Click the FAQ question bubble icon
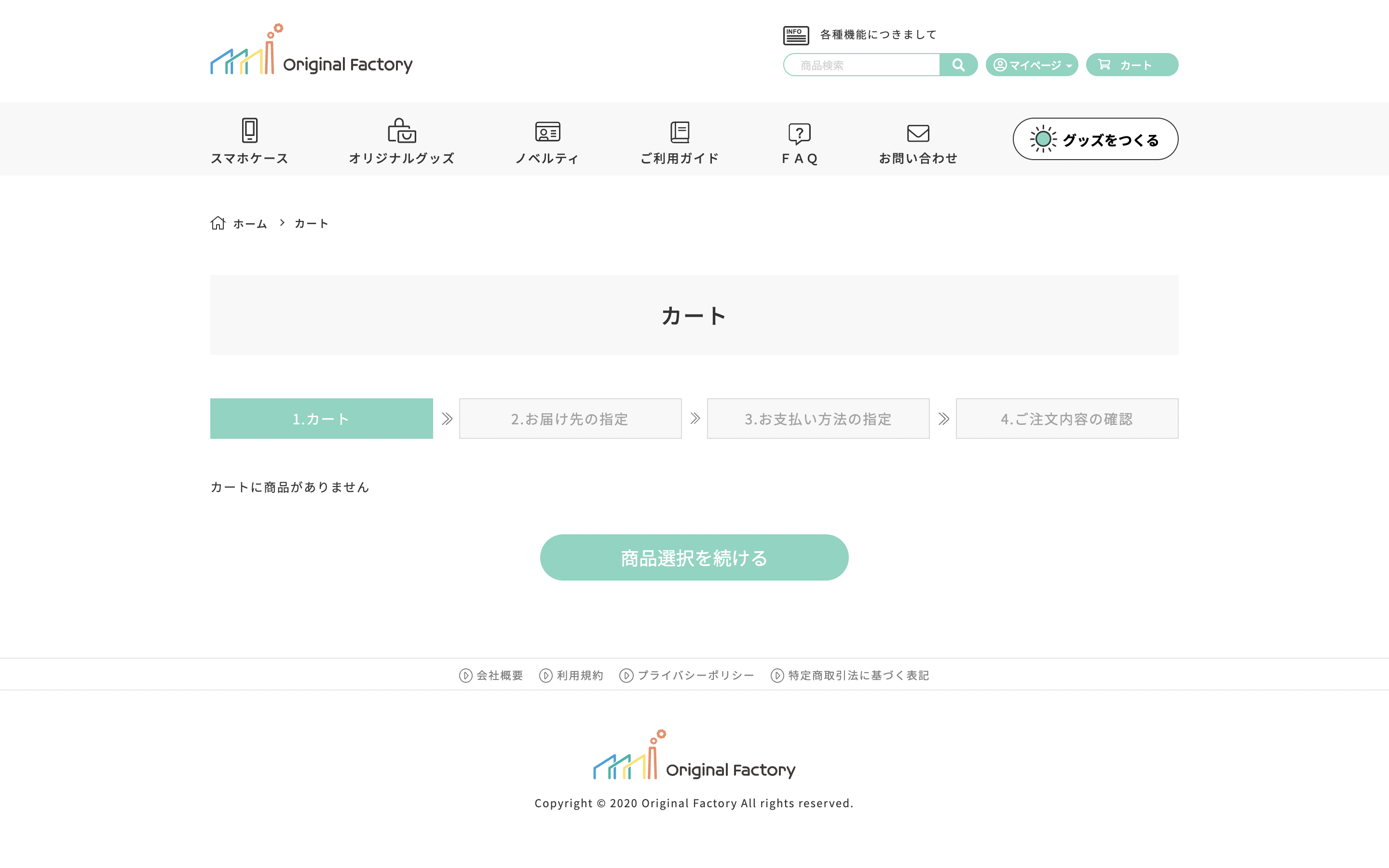Viewport: 1389px width, 868px height. pos(800,134)
